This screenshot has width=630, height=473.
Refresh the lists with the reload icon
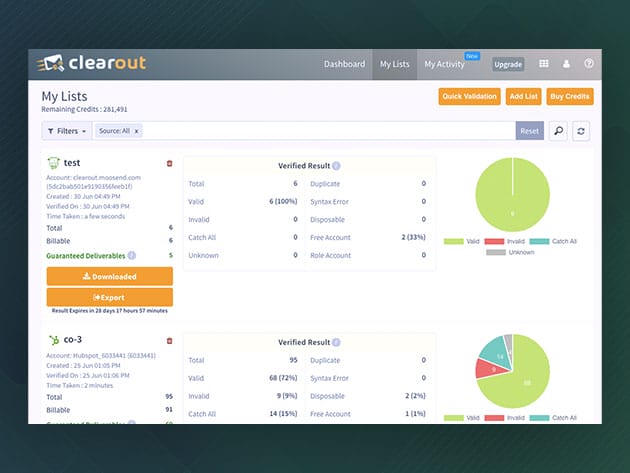(581, 131)
